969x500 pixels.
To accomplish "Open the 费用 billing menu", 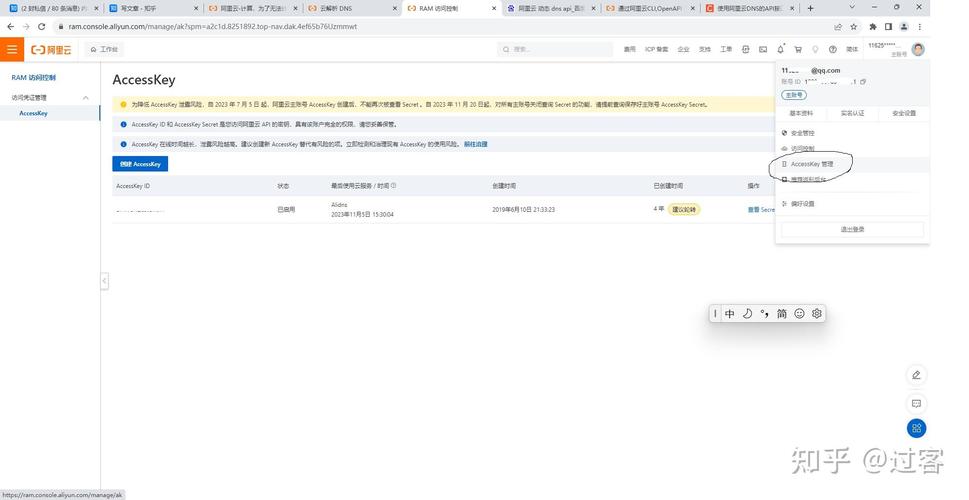I will point(629,49).
